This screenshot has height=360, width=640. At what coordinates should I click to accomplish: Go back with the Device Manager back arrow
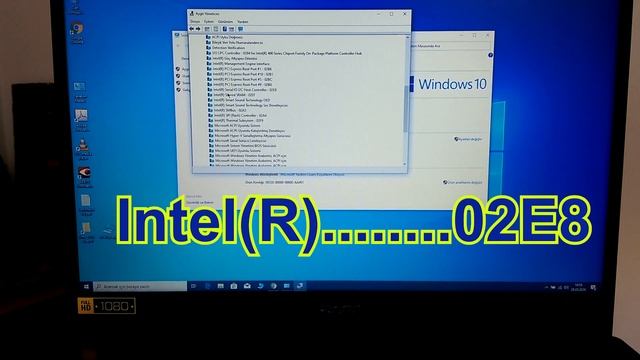pos(192,29)
